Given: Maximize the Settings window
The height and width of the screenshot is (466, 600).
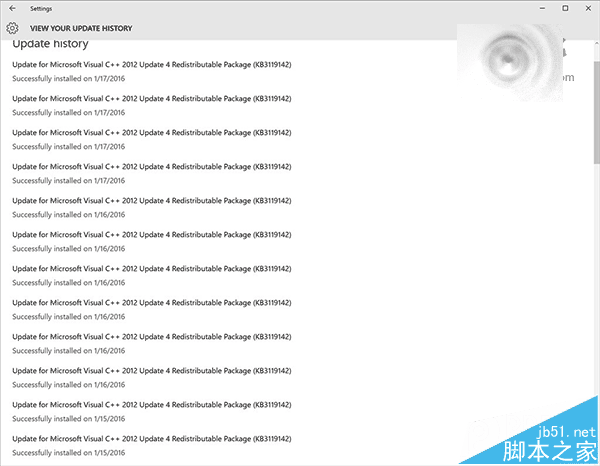Looking at the screenshot, I should pos(565,8).
